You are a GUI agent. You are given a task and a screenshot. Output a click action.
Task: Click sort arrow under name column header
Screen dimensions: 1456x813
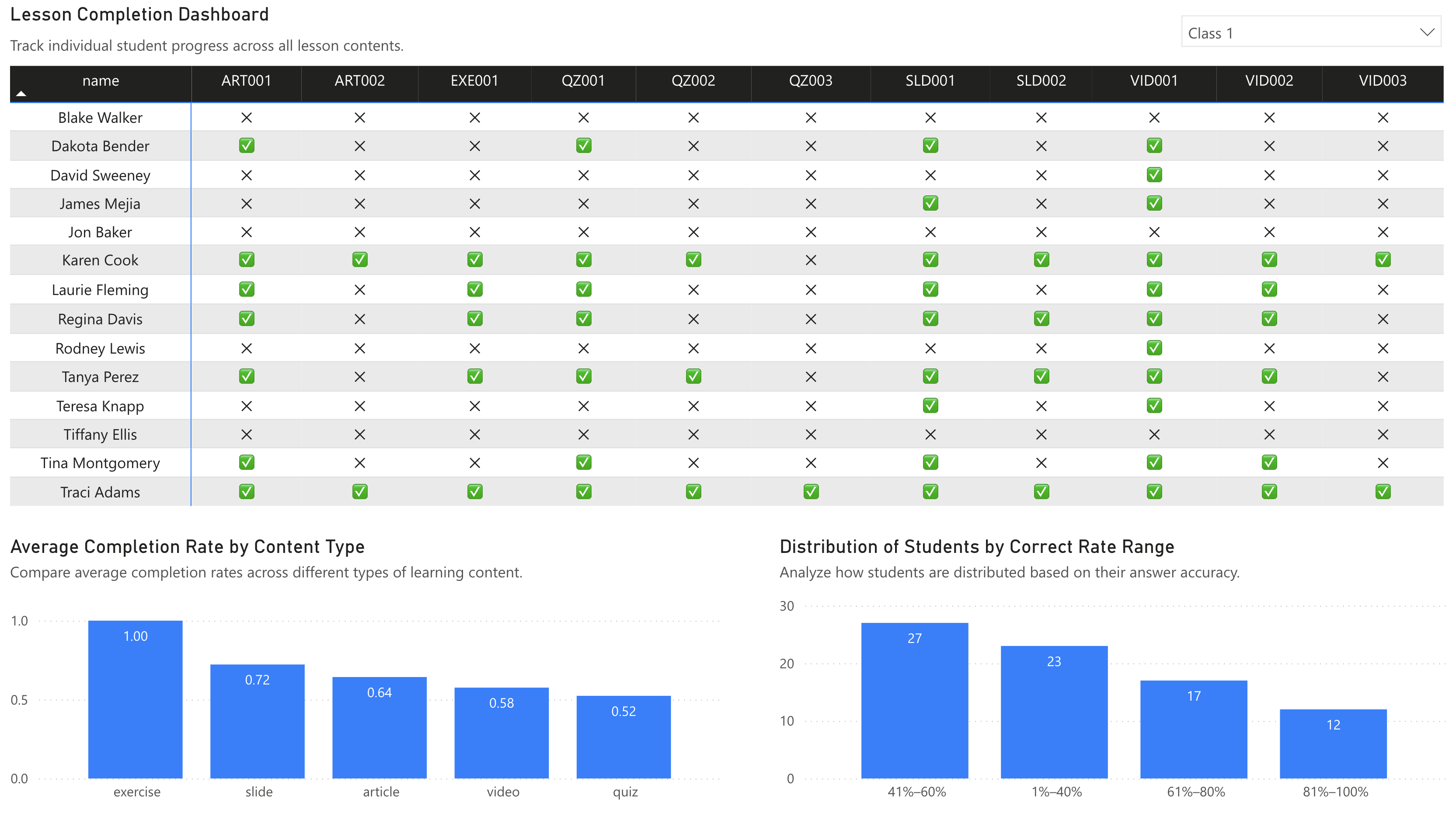click(21, 94)
